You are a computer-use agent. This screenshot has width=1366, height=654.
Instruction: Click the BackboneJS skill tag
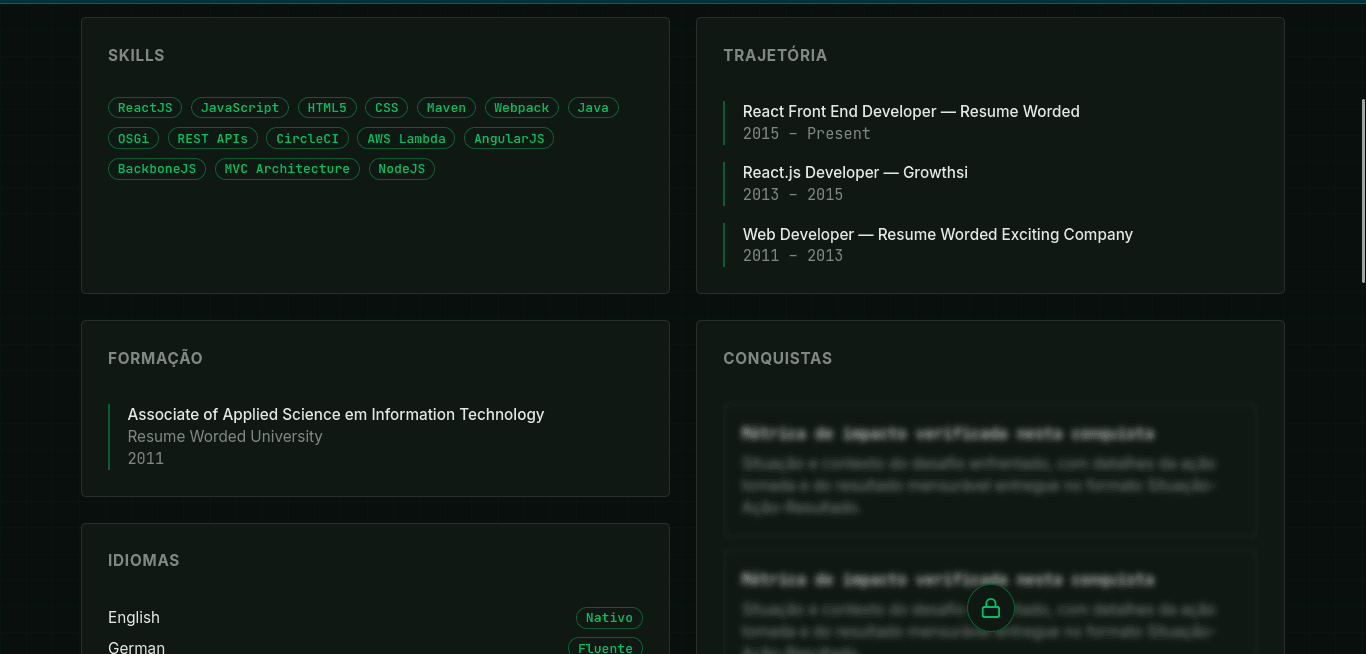pos(157,169)
